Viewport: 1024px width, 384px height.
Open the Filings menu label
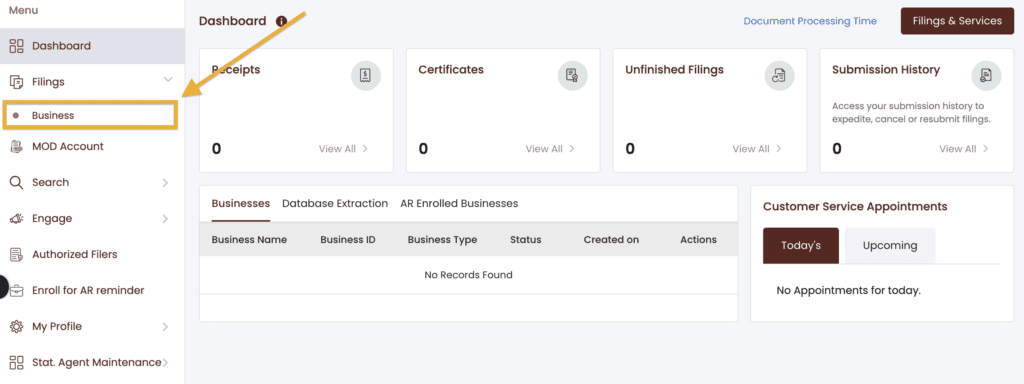tap(48, 82)
